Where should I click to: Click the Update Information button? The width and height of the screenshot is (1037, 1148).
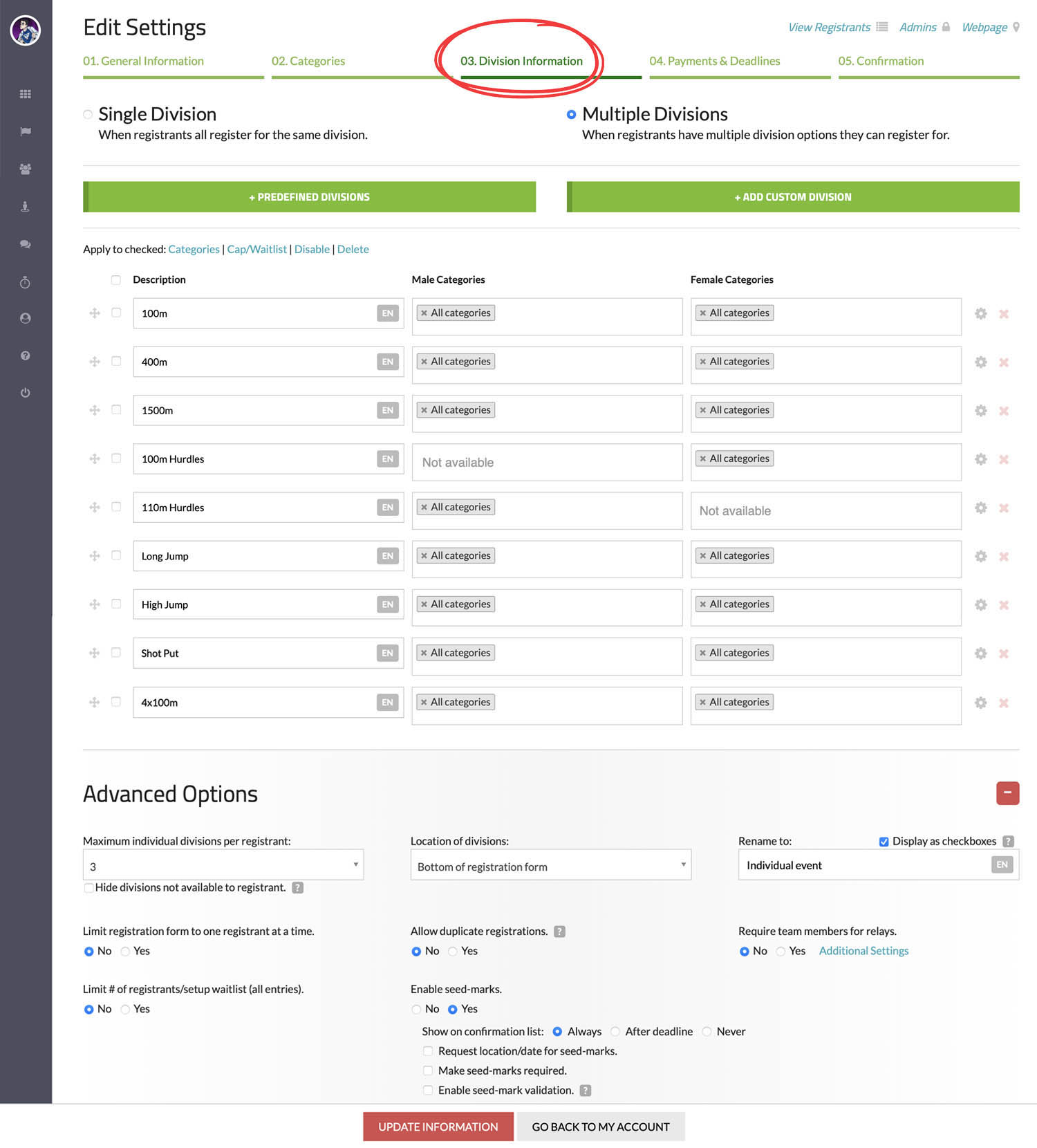[438, 1127]
